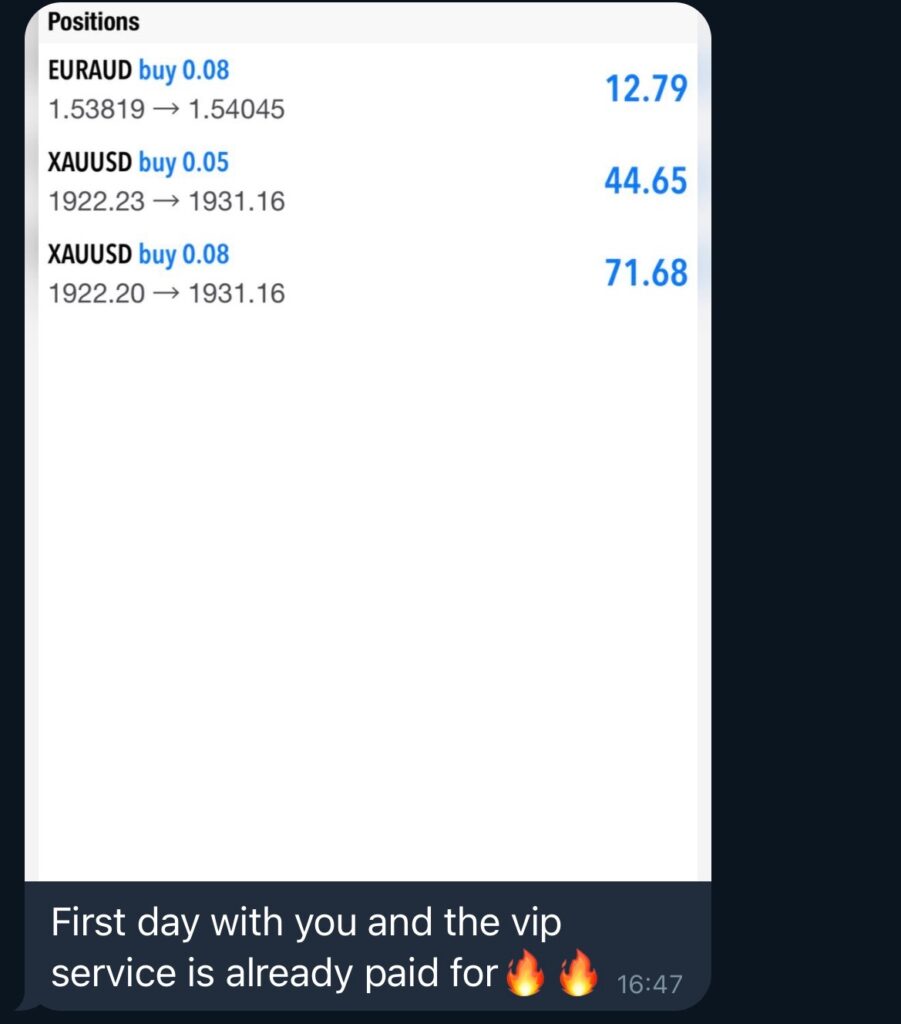Click the first XAUUSD symbol name
901x1024 pixels.
(x=90, y=162)
